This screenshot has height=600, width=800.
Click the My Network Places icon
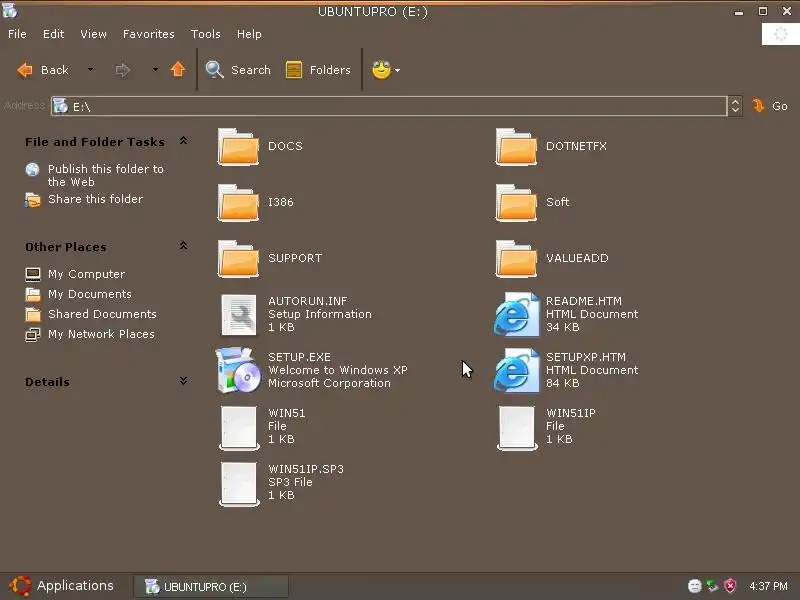(33, 334)
